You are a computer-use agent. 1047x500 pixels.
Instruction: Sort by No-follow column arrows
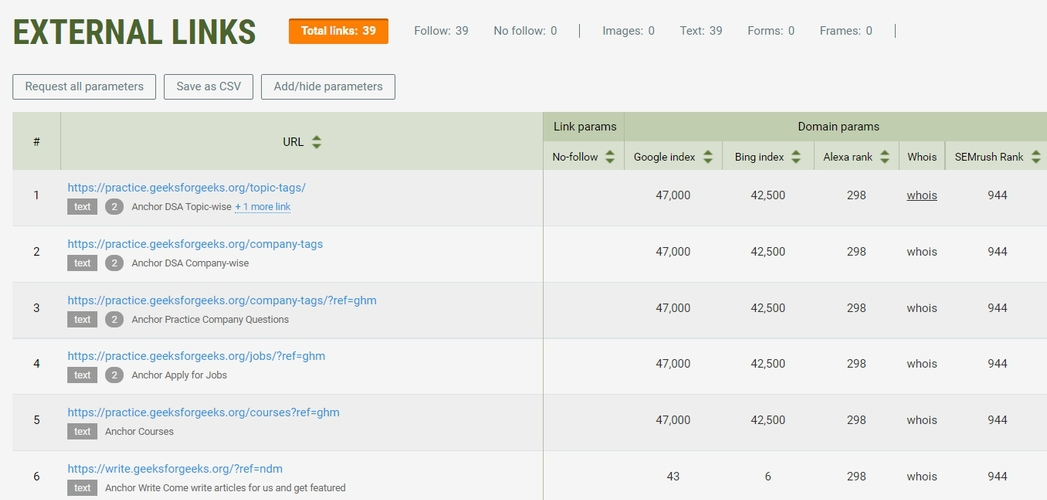coord(610,157)
